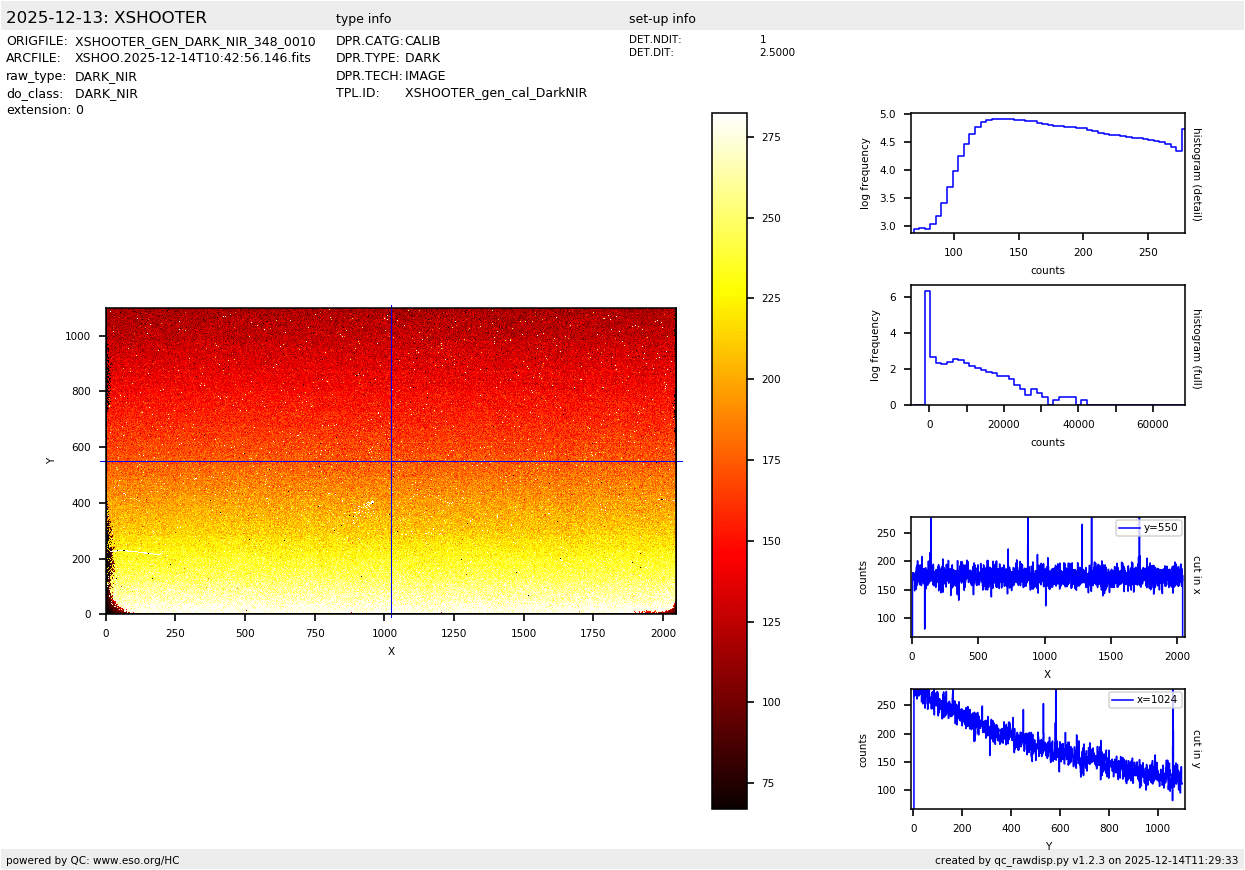The height and width of the screenshot is (870, 1245).
Task: Select the 'type info' header
Action: 363,19
